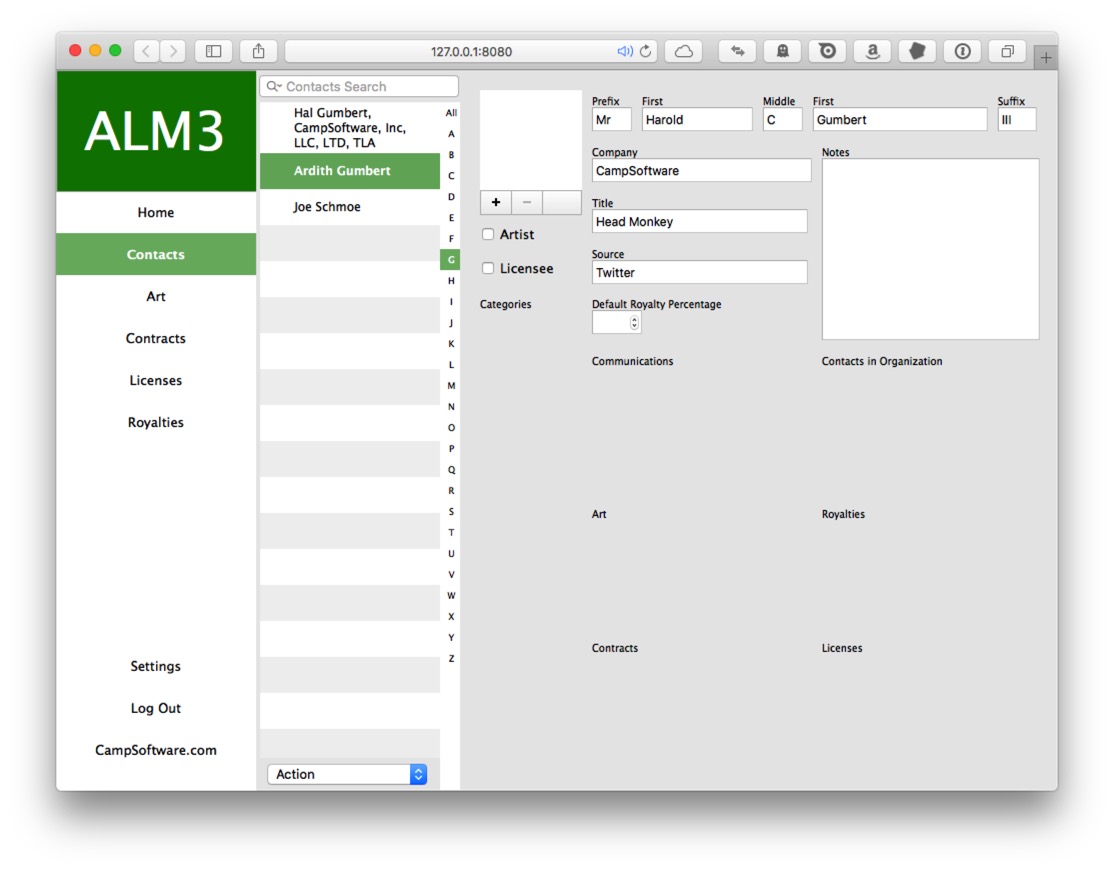
Task: Open the iCloud tabs cloud icon
Action: [x=683, y=51]
